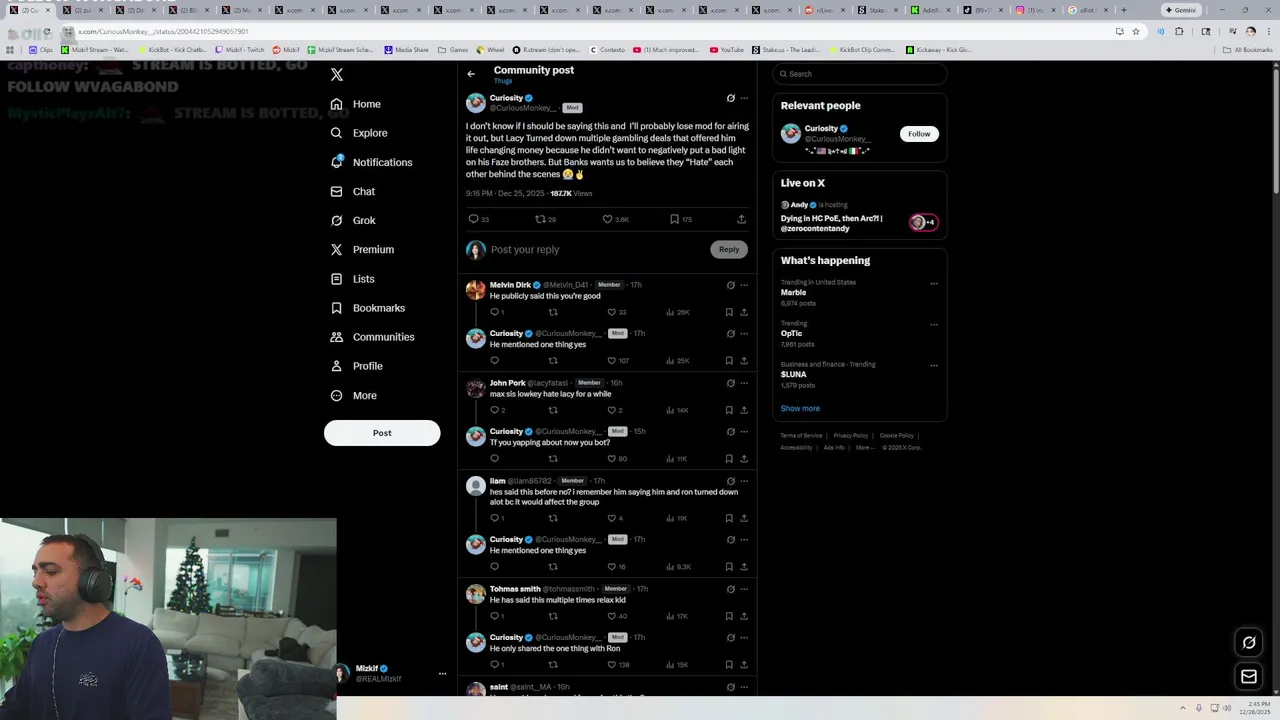Screen dimensions: 1280x720
Task: Open Notifications in the X sidebar
Action: 371,162
